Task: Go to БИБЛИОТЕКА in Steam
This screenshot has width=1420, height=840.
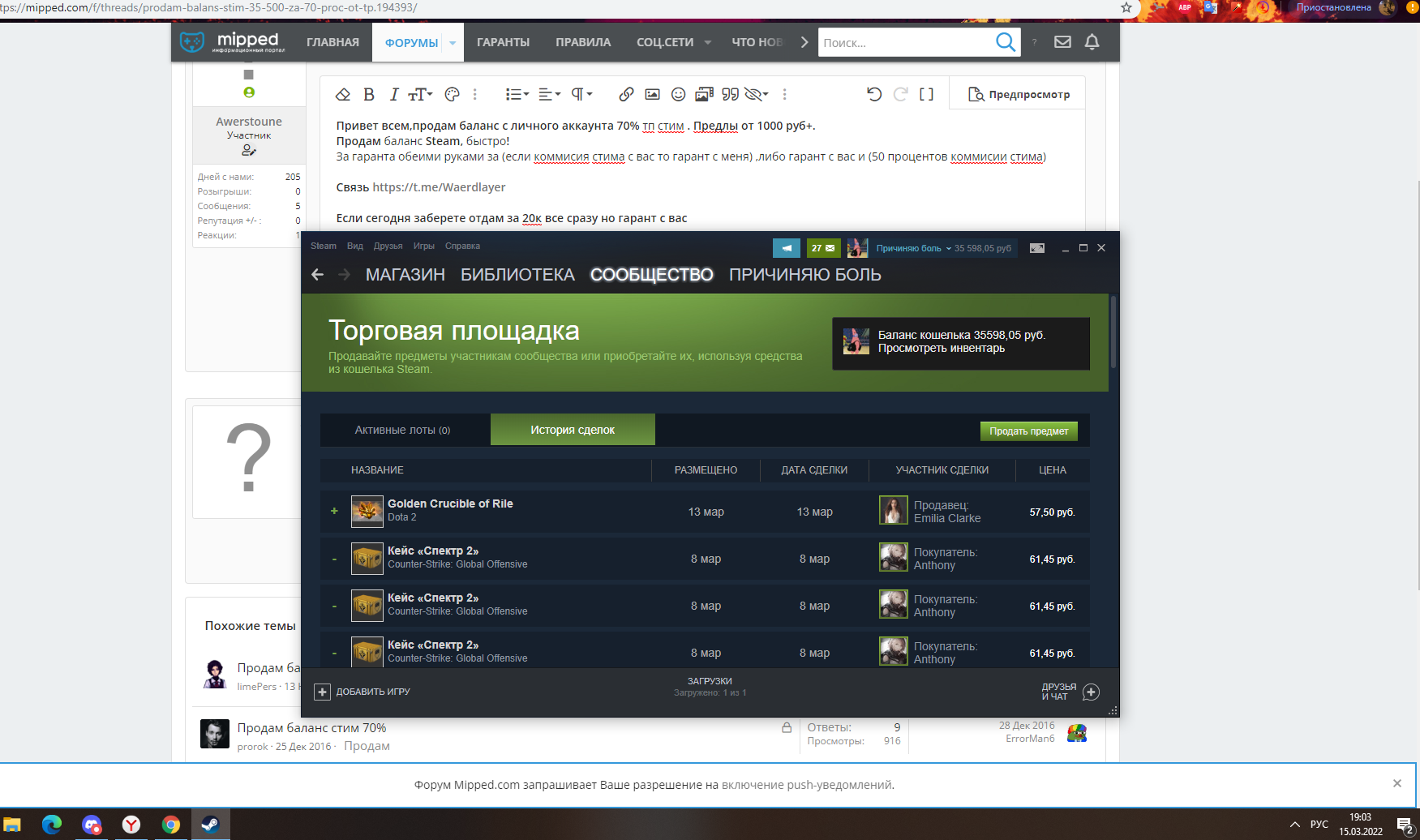Action: [517, 275]
